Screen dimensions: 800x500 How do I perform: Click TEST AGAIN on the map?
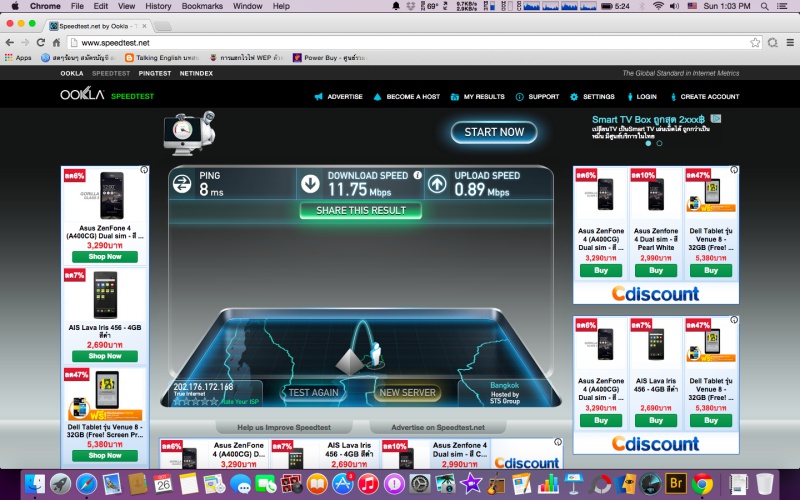point(313,392)
